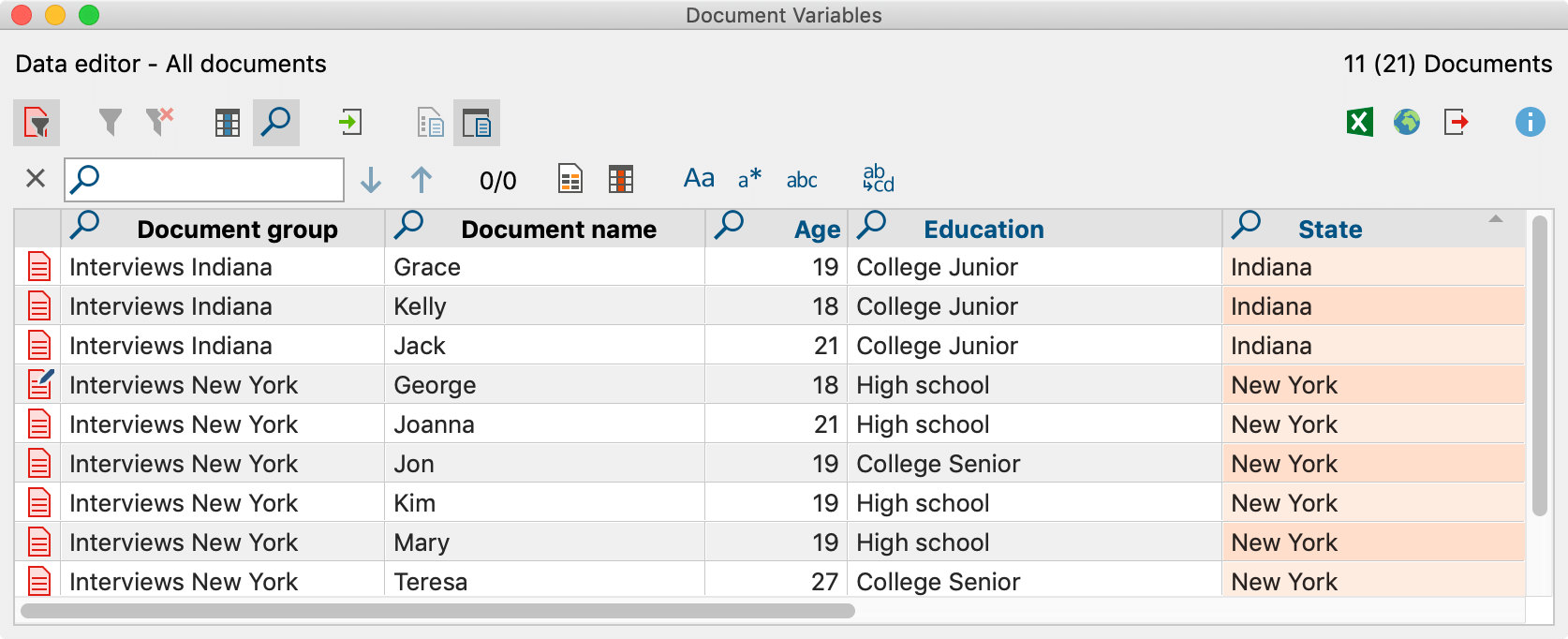Select the Grace document name cell
This screenshot has width=1568, height=639.
coord(544,267)
